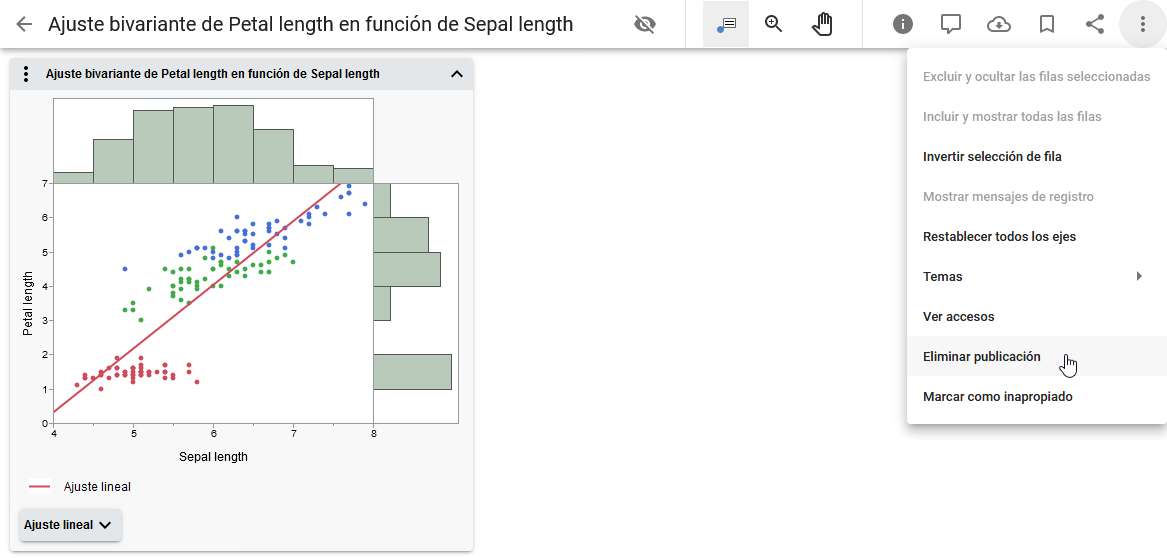Viewport: 1167px width, 558px height.
Task: Select the tooltip data-point selection tool
Action: 726,24
